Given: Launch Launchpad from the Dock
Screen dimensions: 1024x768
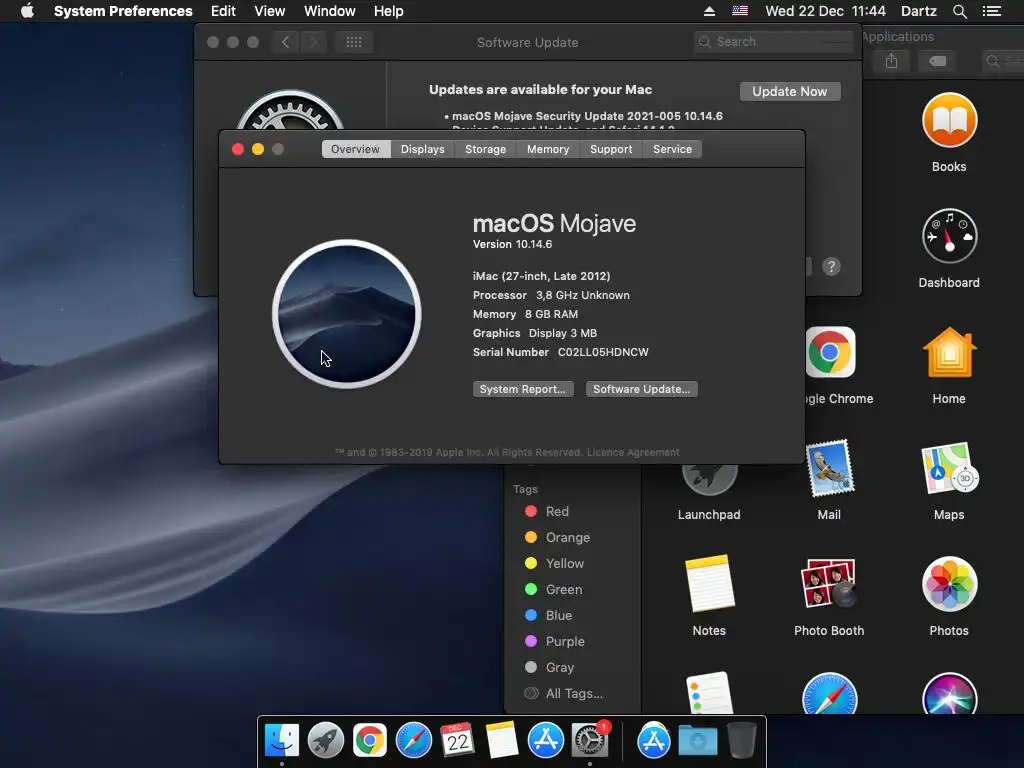Looking at the screenshot, I should pyautogui.click(x=325, y=741).
